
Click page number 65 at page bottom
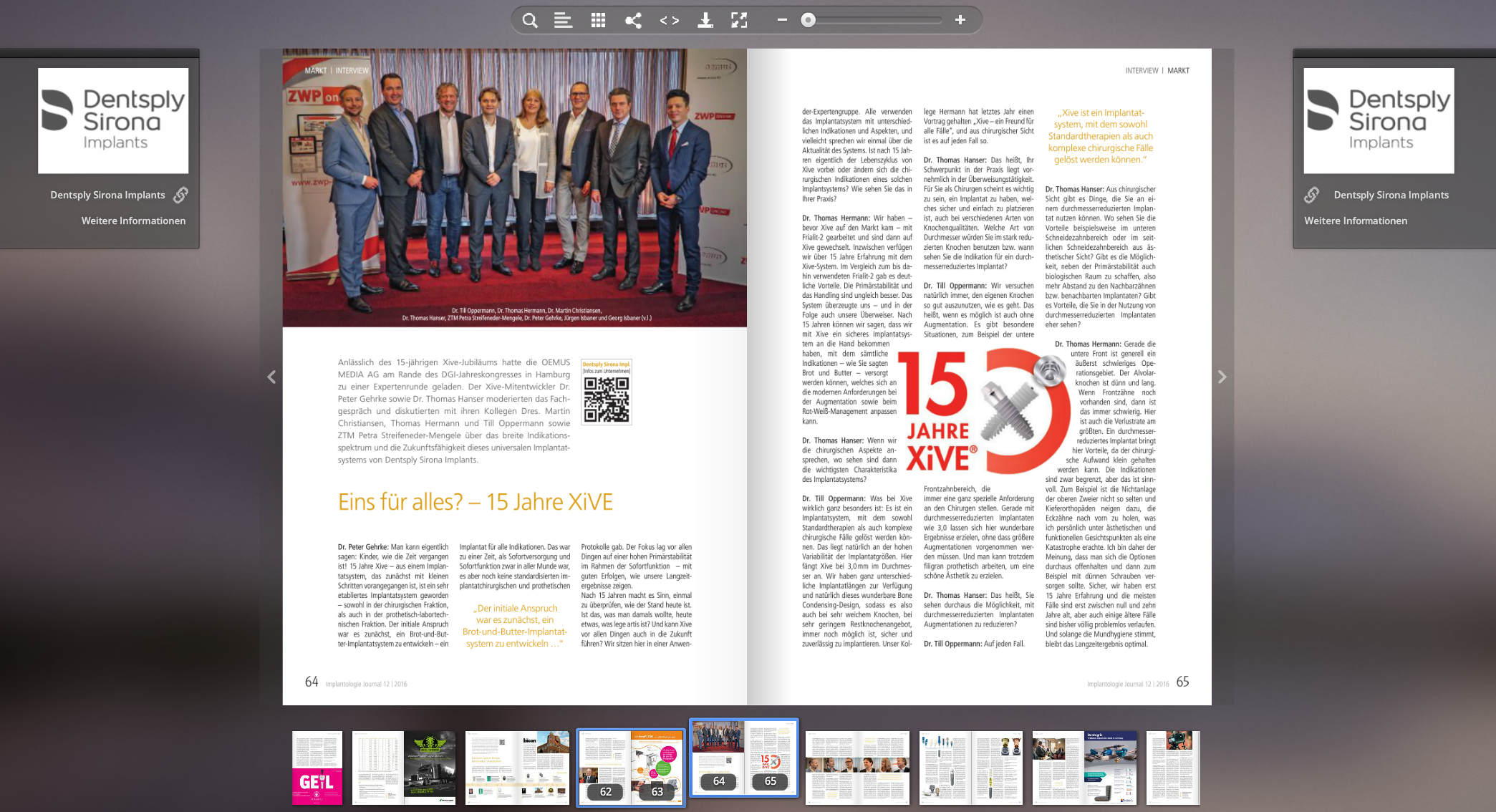click(x=1182, y=682)
